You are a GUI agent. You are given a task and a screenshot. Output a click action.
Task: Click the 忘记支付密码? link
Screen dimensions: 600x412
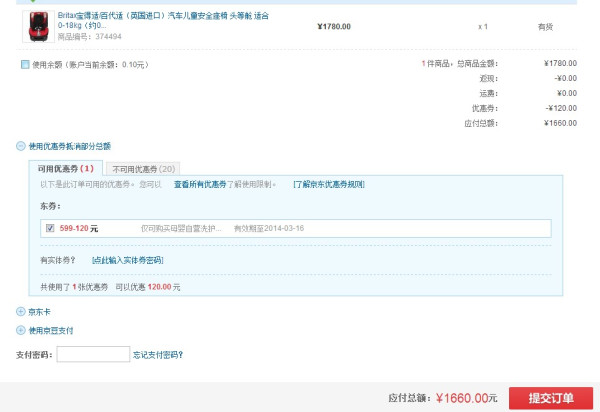click(158, 355)
